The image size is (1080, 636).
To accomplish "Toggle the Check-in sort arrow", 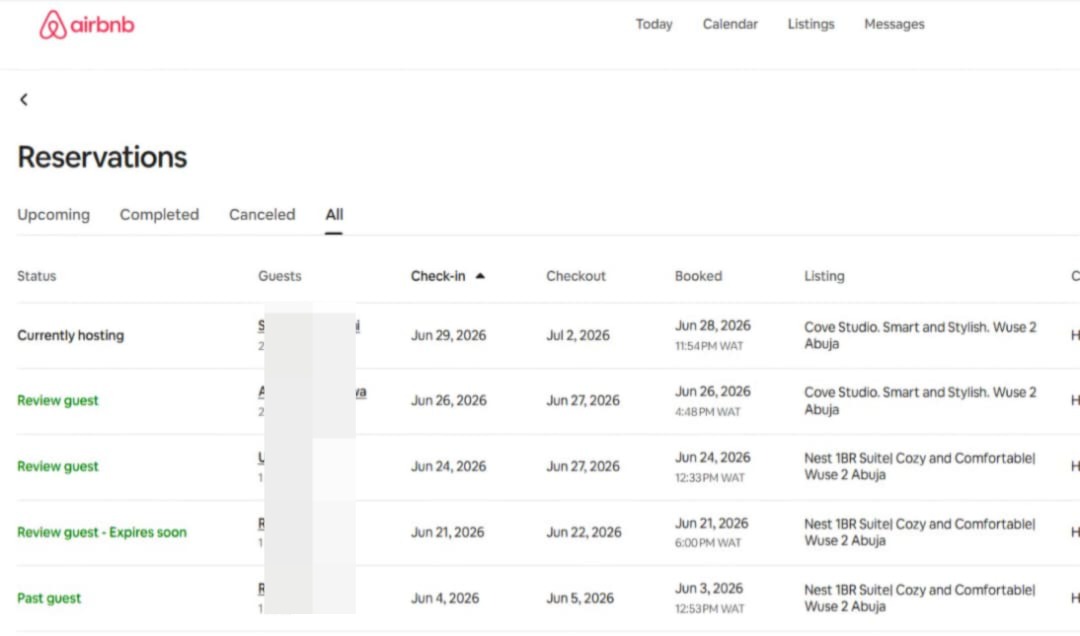I will pyautogui.click(x=480, y=276).
